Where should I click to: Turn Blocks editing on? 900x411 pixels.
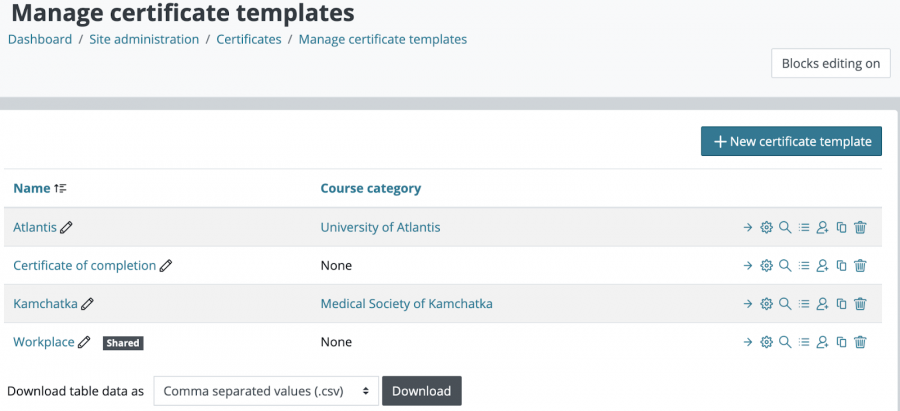831,63
